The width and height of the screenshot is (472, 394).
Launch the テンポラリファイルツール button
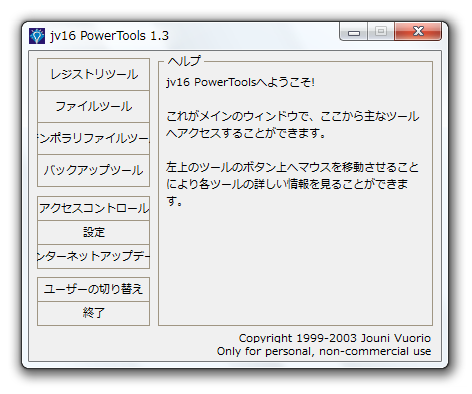[x=93, y=138]
